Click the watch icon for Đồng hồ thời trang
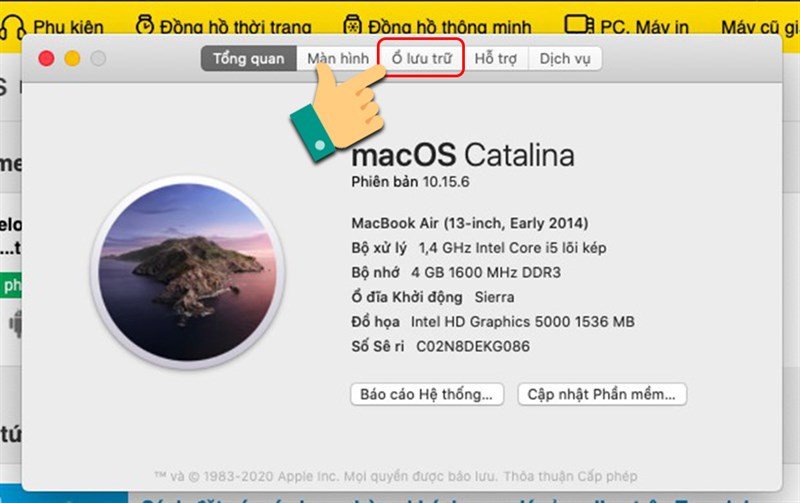This screenshot has height=503, width=800. pos(145,26)
